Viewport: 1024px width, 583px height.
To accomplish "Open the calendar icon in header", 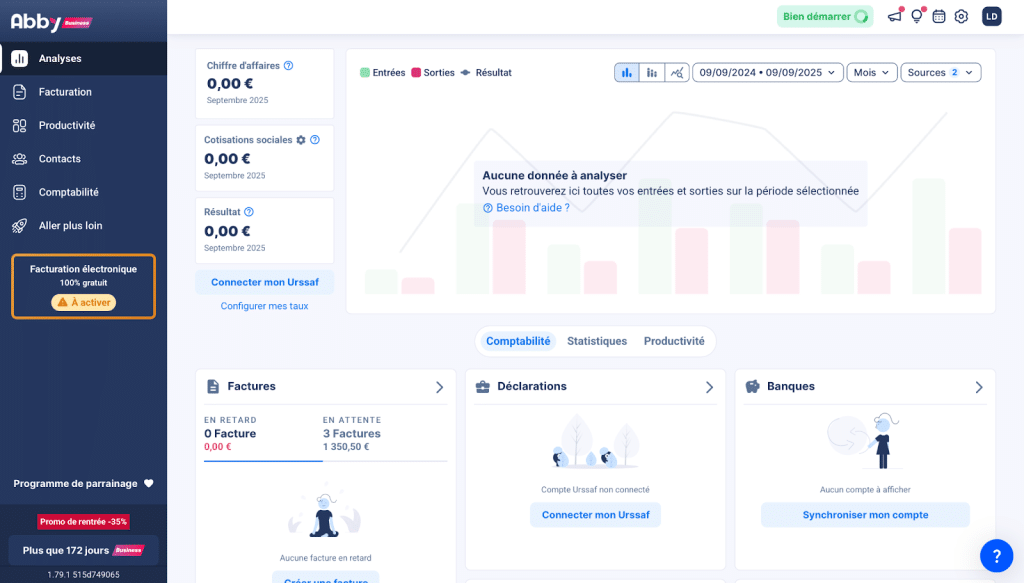I will click(x=939, y=16).
